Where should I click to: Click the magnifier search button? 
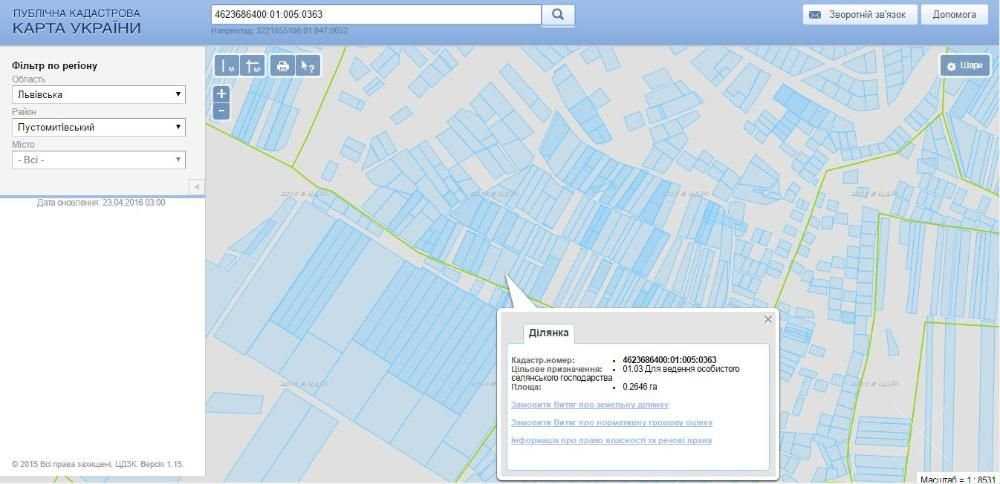click(x=558, y=15)
